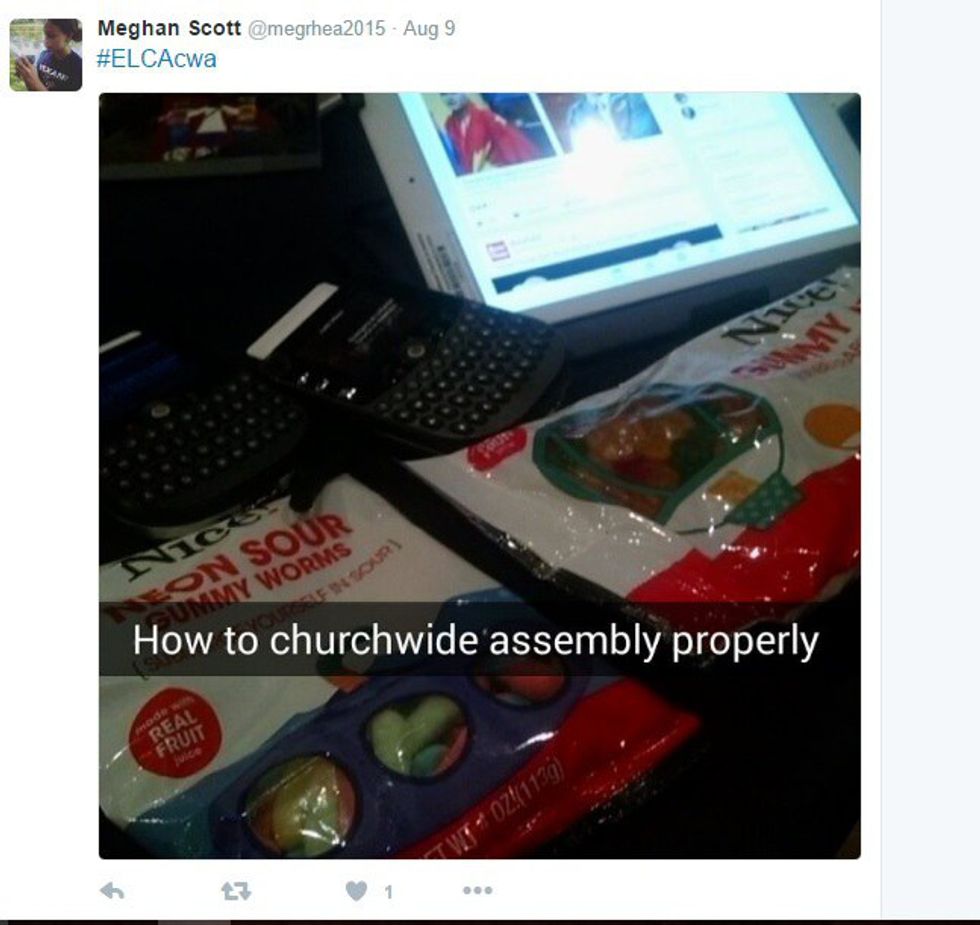Open the @megrhea2015 handle
The width and height of the screenshot is (980, 925).
tap(317, 29)
